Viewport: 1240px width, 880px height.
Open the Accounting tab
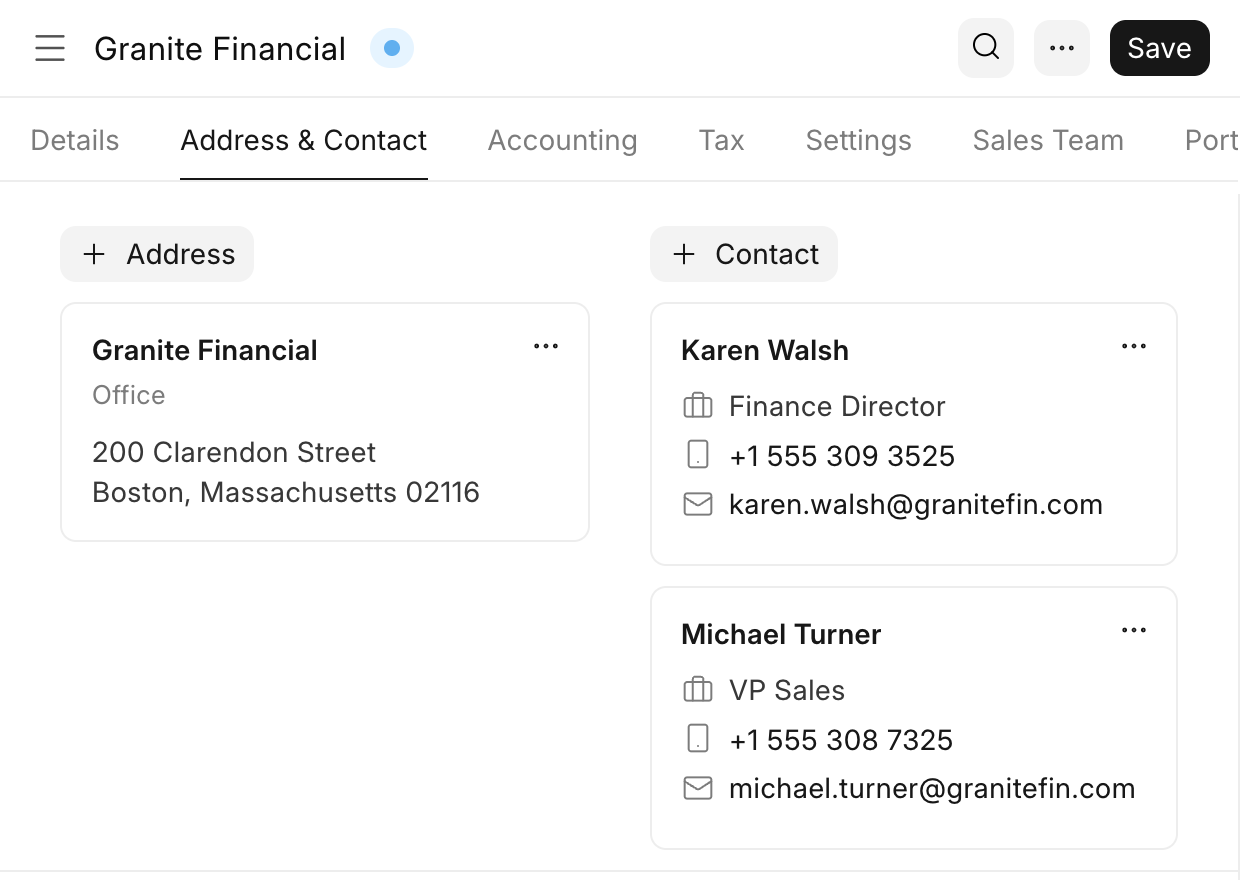coord(562,140)
